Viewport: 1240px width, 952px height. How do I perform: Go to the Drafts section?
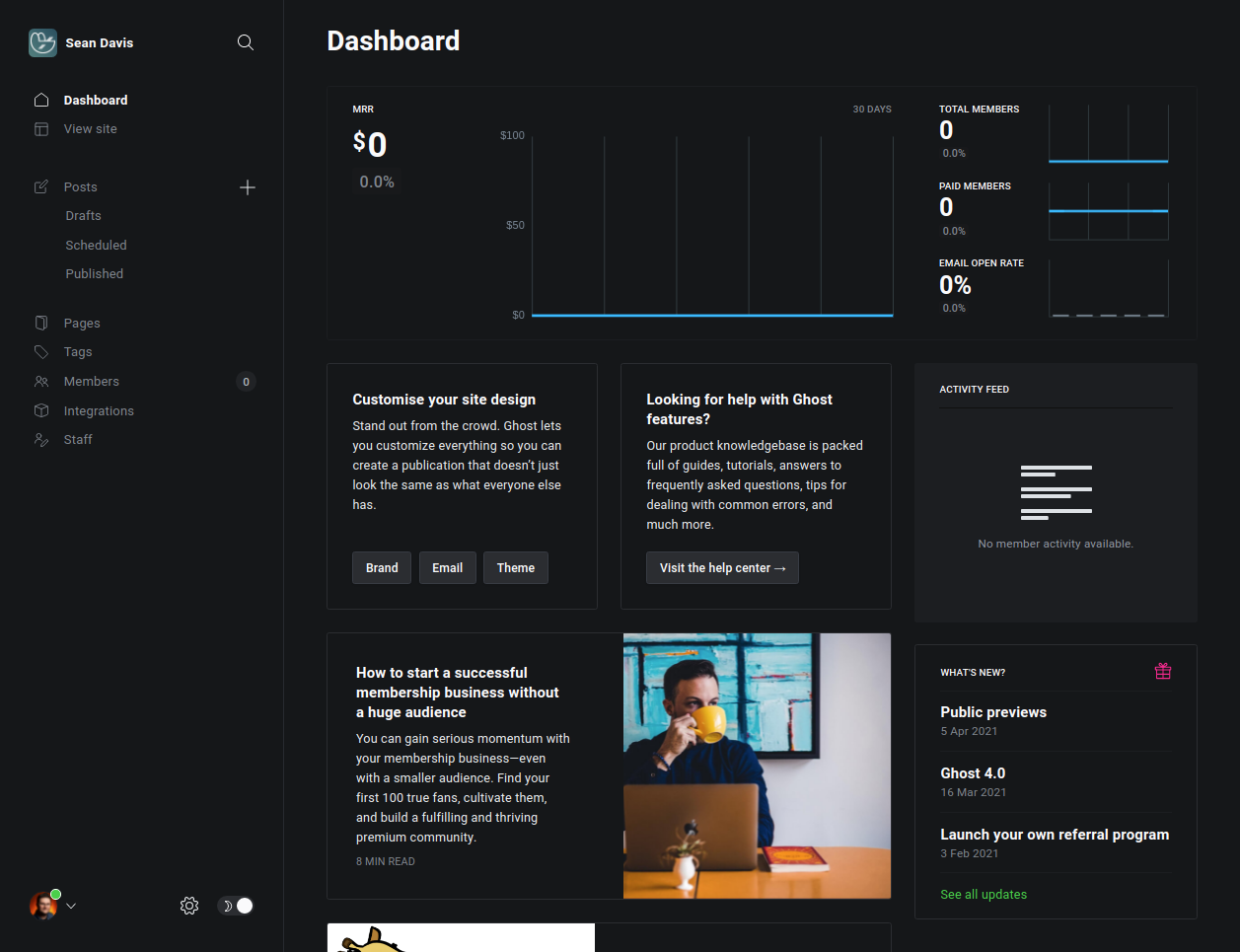[83, 215]
